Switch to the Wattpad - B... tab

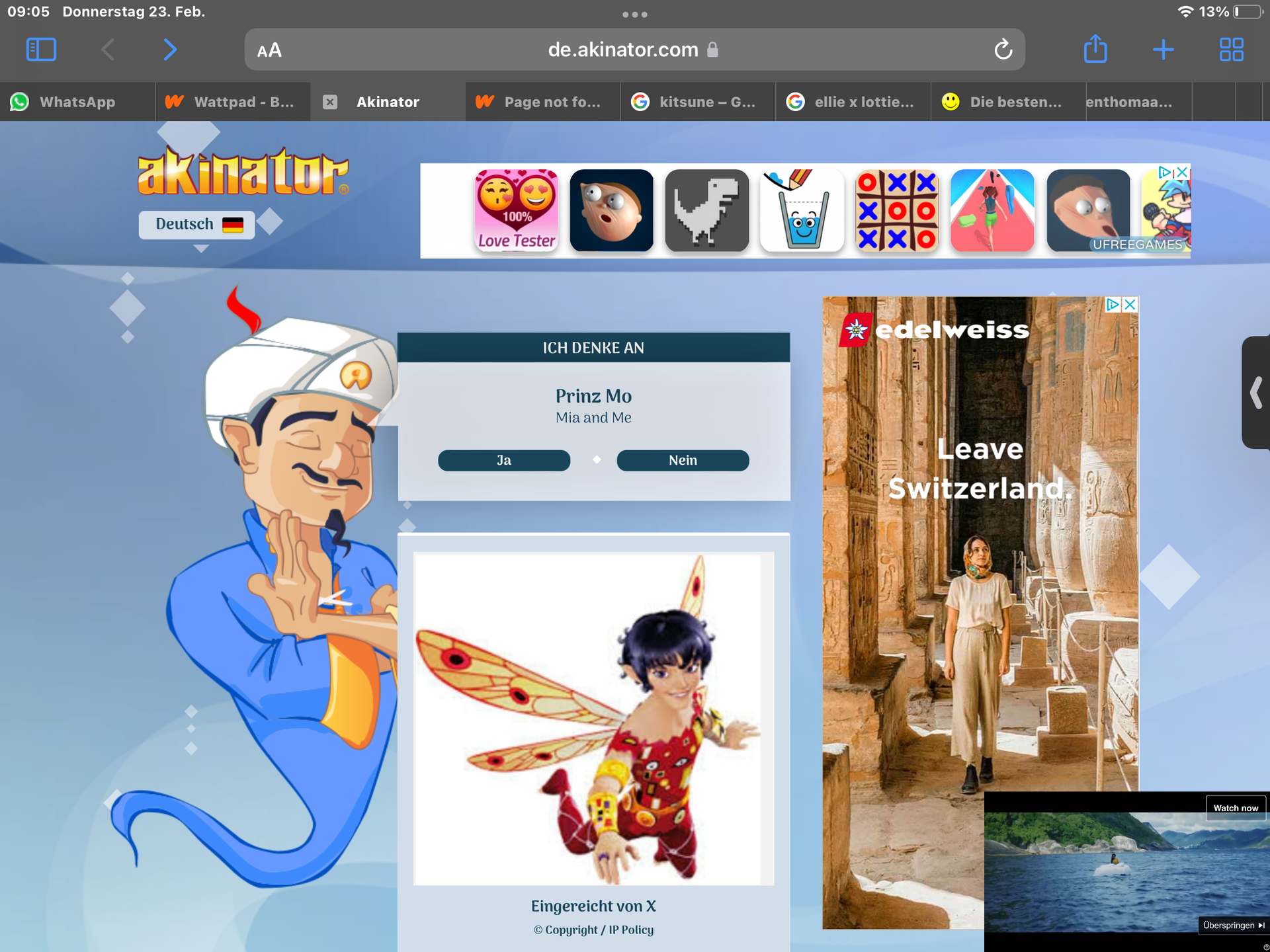233,102
